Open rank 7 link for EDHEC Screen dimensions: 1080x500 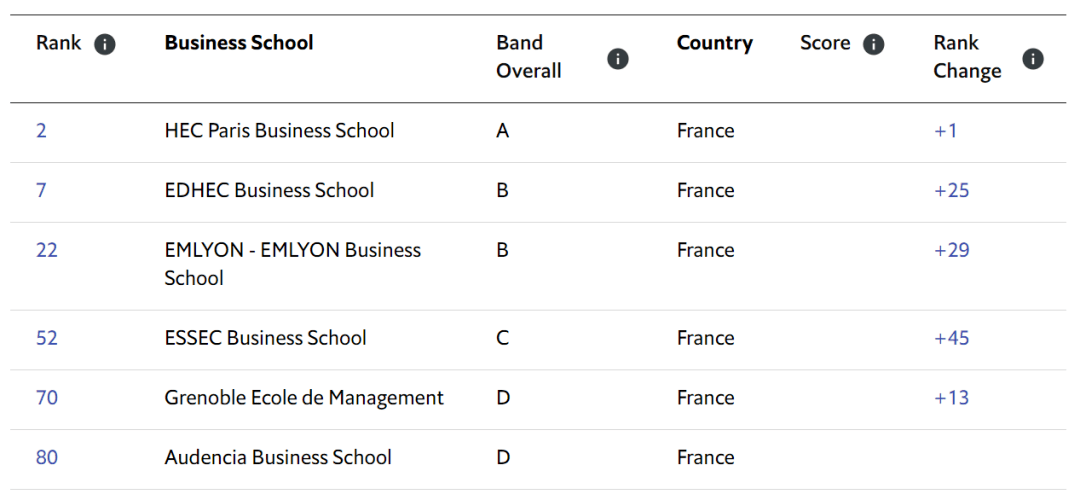tap(41, 191)
